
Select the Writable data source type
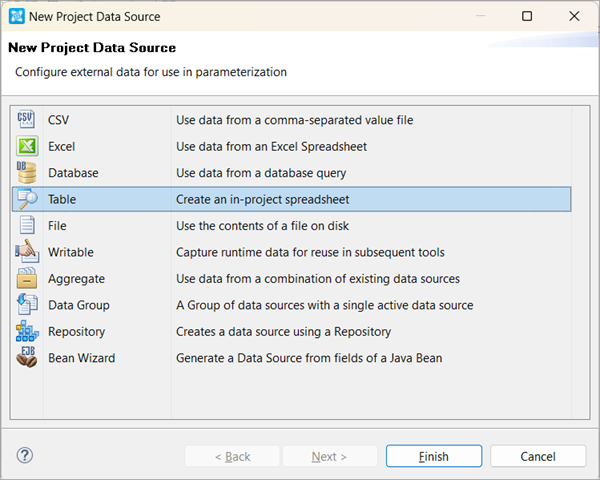point(71,252)
